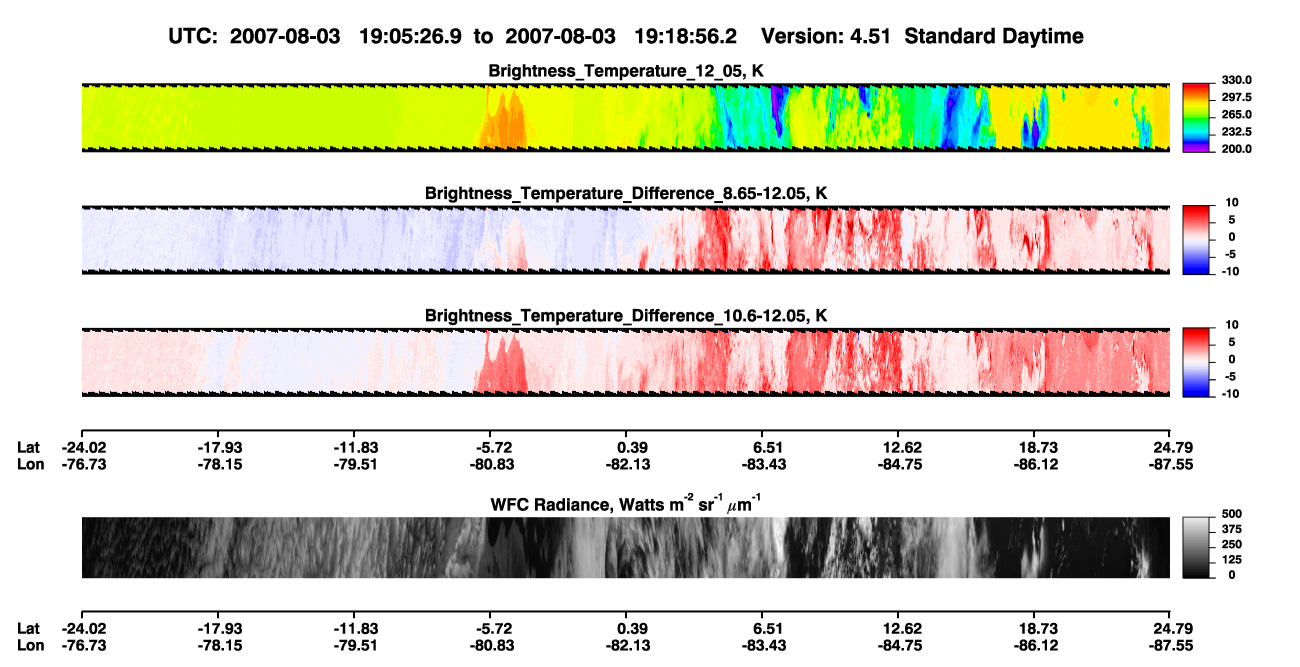The image size is (1300, 667).
Task: Click the 'Brightness_Temperature_Difference_10.6-12.05, K' title
Action: (626, 316)
